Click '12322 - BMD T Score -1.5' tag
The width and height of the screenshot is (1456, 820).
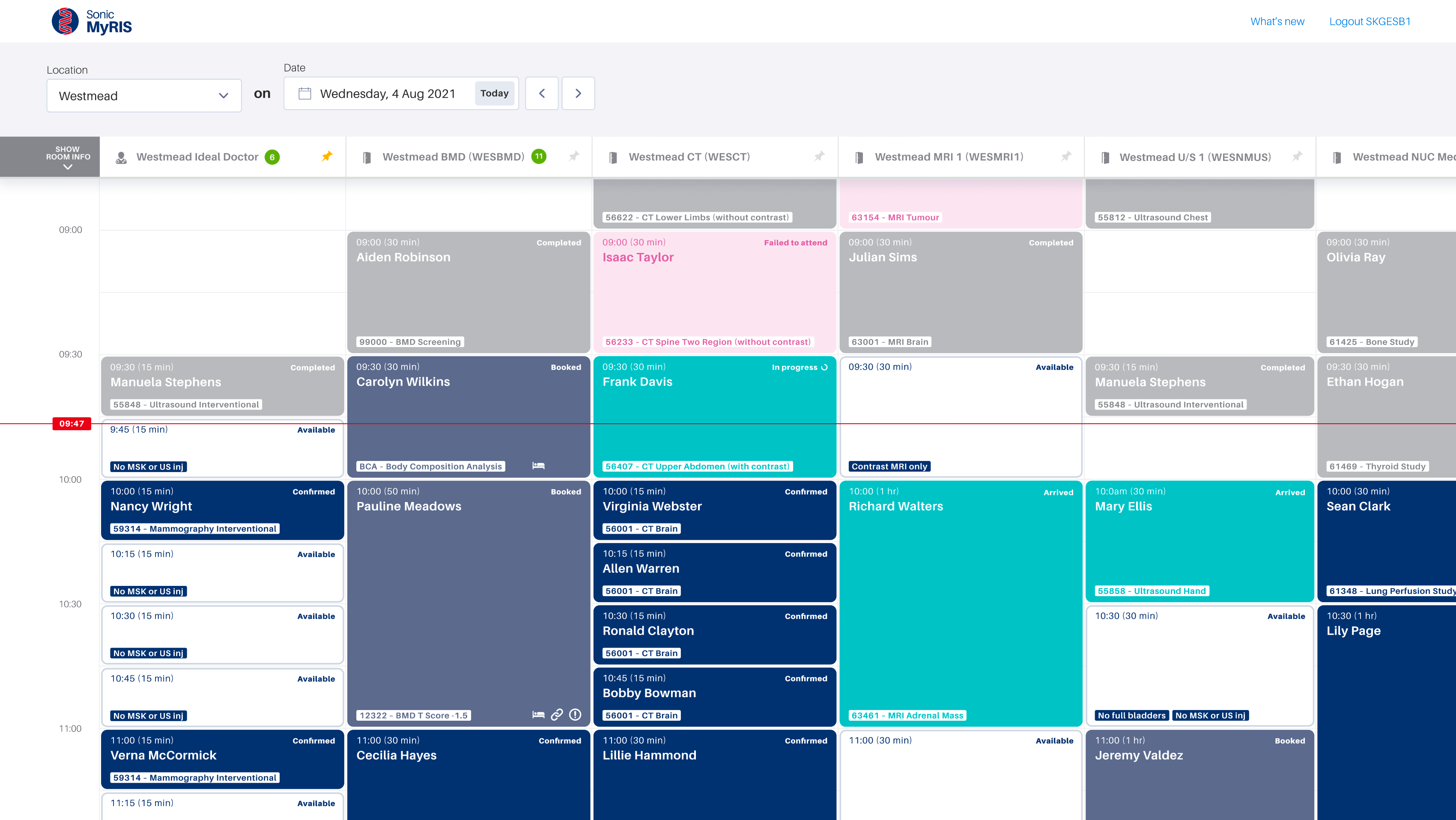click(413, 716)
